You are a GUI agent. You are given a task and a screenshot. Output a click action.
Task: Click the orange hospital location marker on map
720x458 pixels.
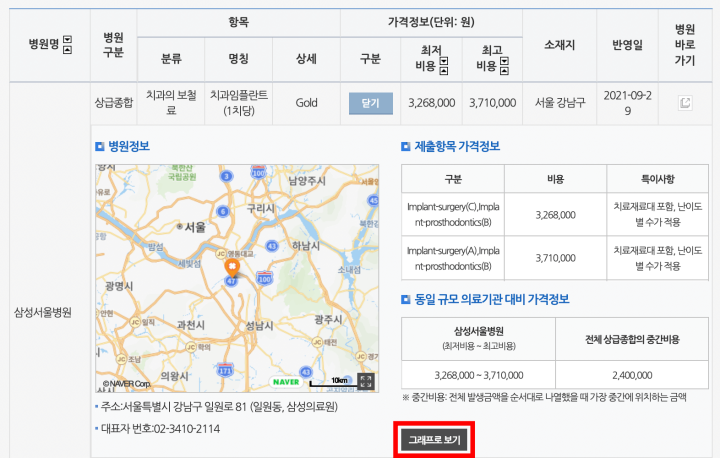[x=232, y=267]
